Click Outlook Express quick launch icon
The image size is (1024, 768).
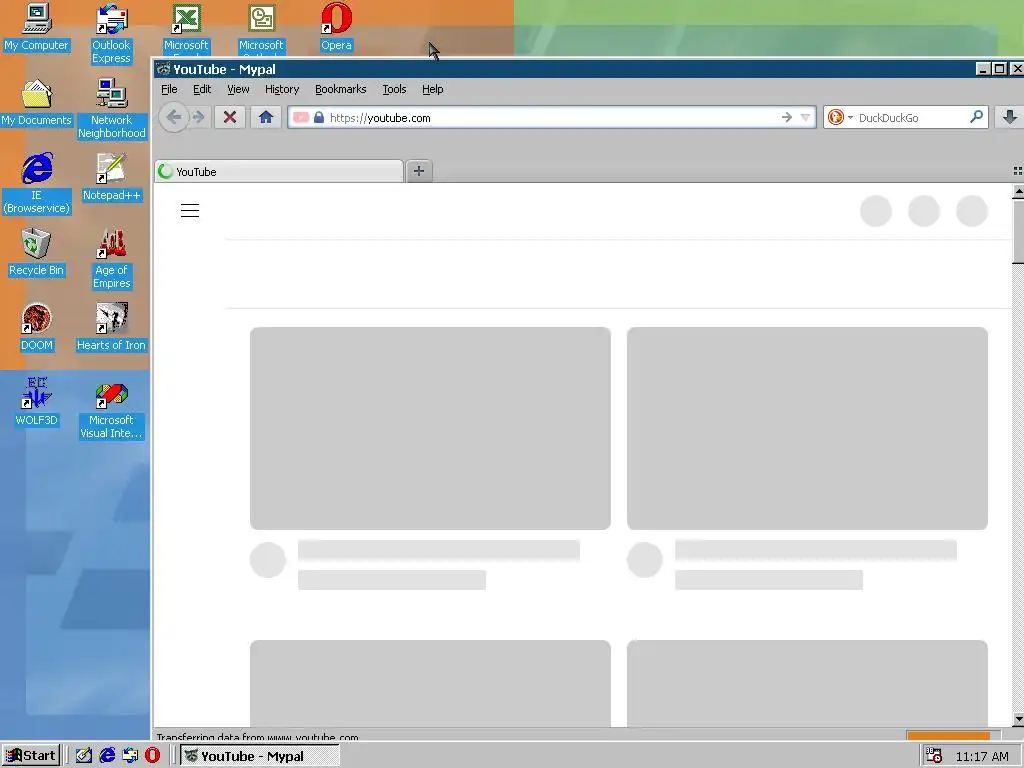click(x=130, y=756)
